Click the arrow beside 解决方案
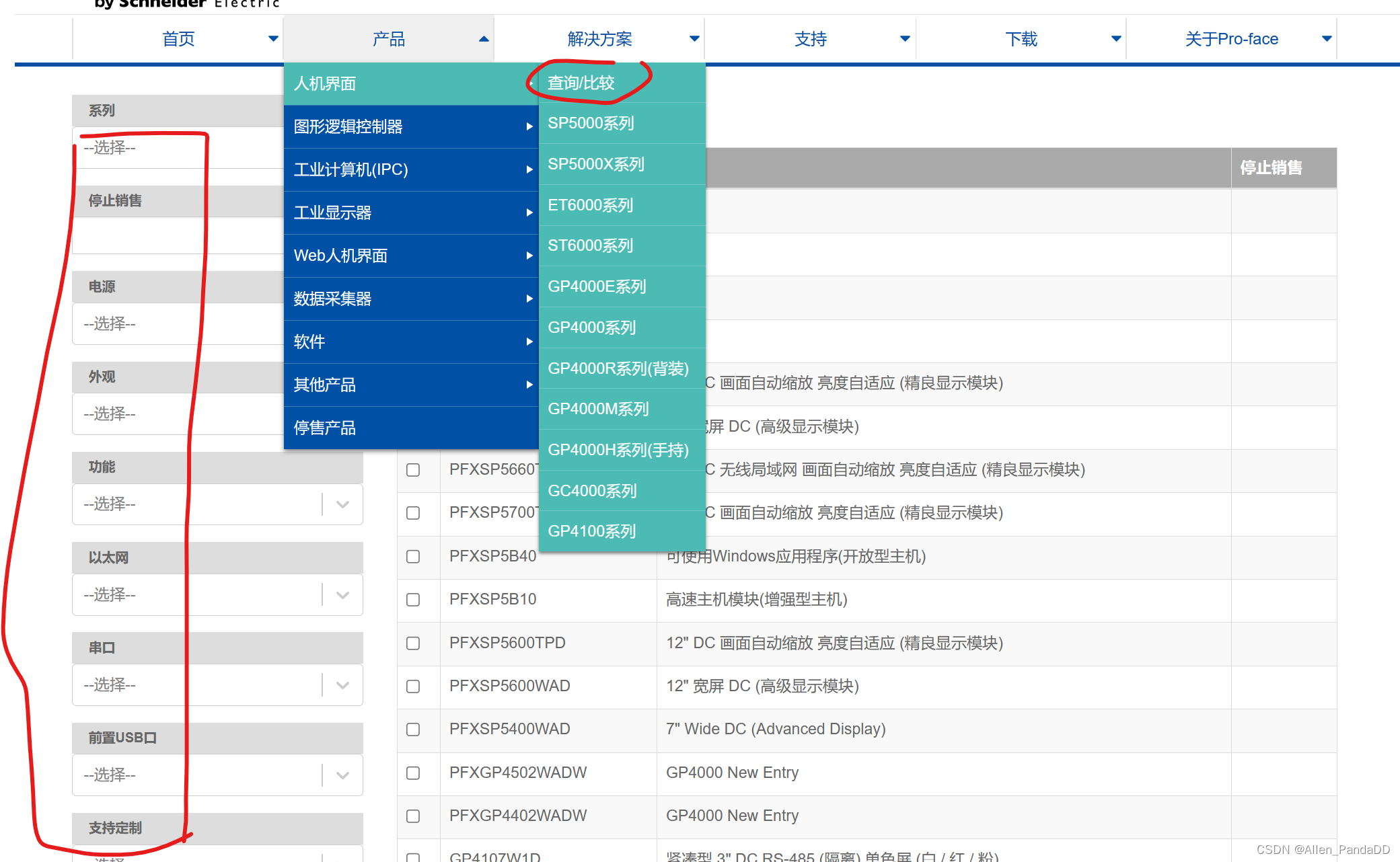This screenshot has height=862, width=1400. tap(694, 39)
